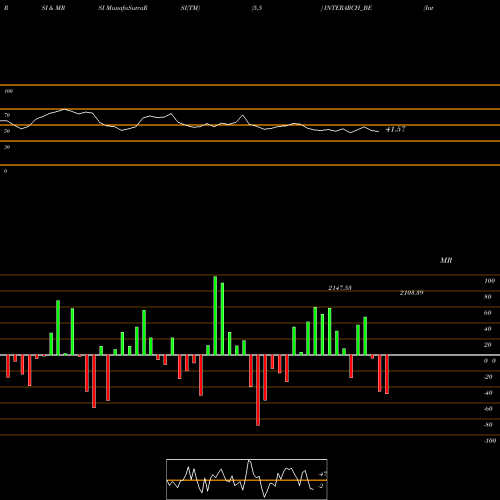This screenshot has width=500, height=500.
Task: Click the 70 level label on RSI axis
Action: coord(7,115)
